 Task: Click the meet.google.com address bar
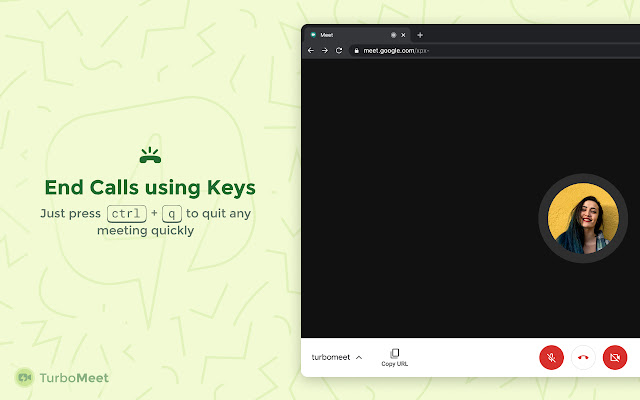click(494, 51)
